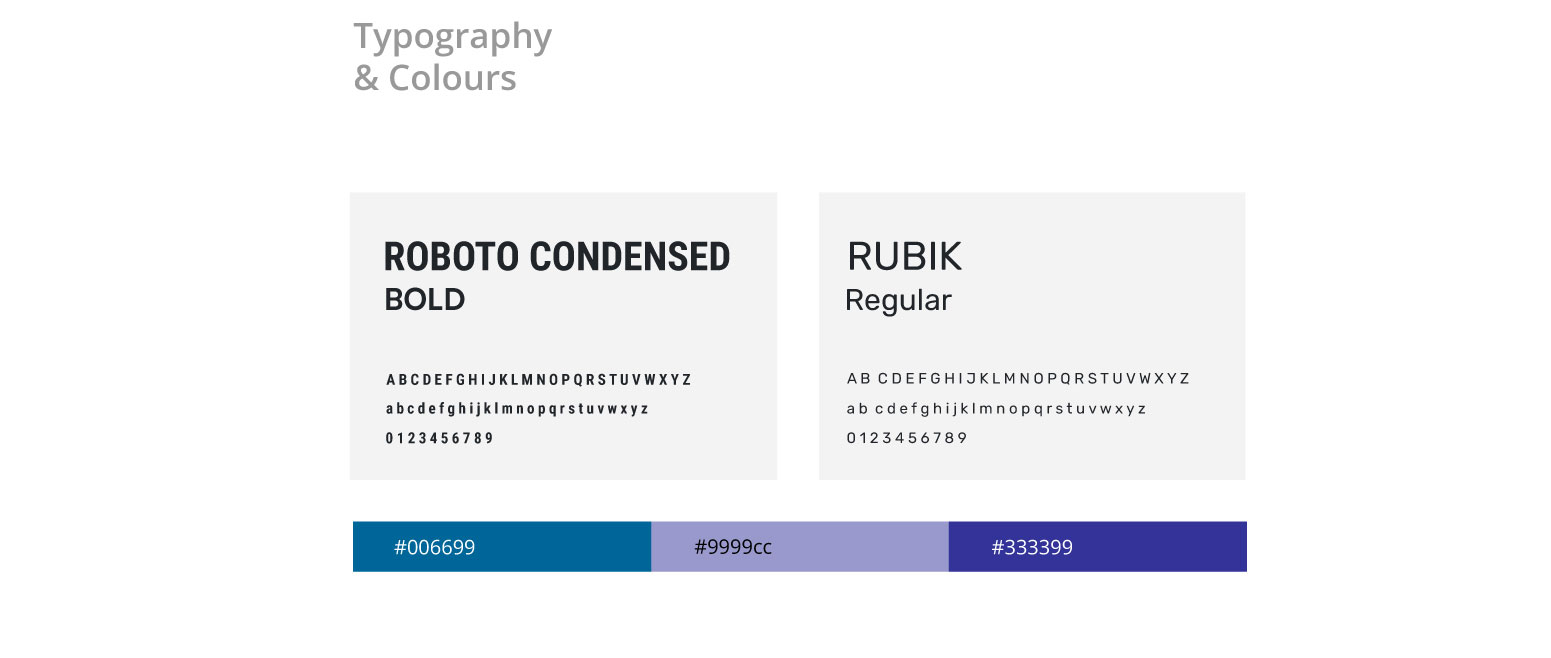The width and height of the screenshot is (1551, 658).
Task: Click the BOLD weight label
Action: (x=425, y=300)
